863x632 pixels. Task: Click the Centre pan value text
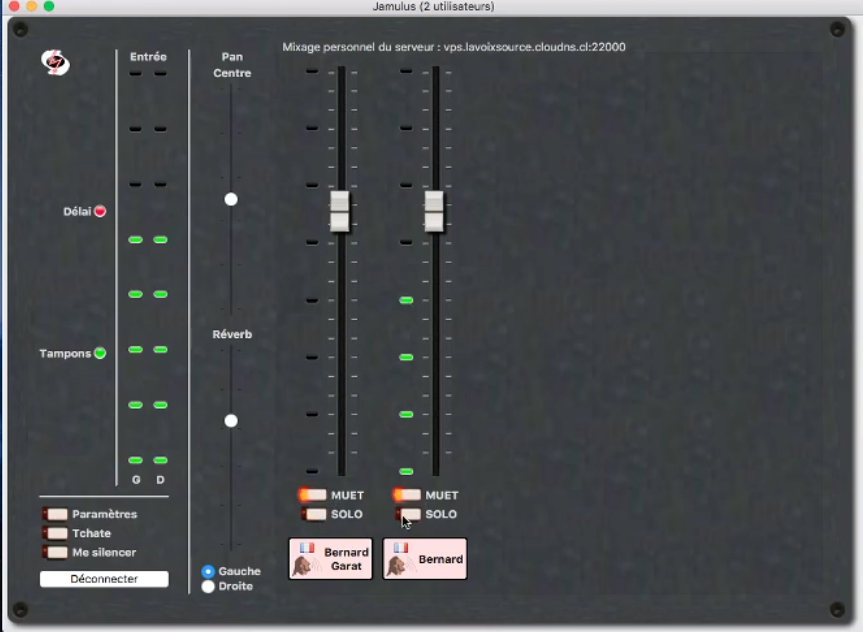232,73
